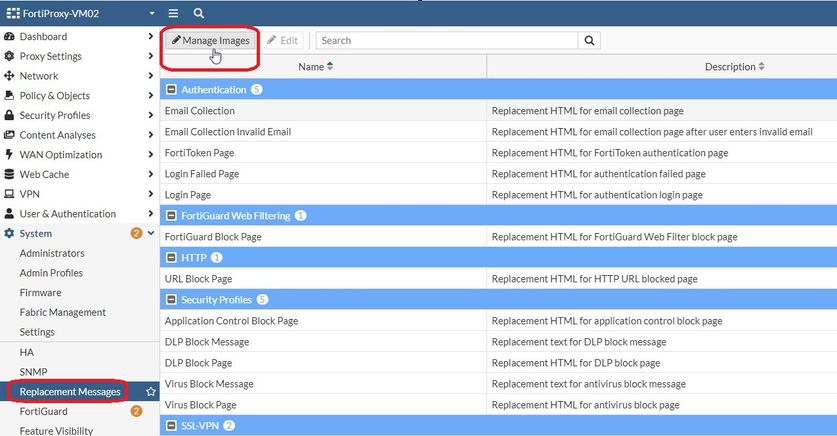Click the Content Analyses icon
This screenshot has width=837, height=436.
(x=9, y=135)
